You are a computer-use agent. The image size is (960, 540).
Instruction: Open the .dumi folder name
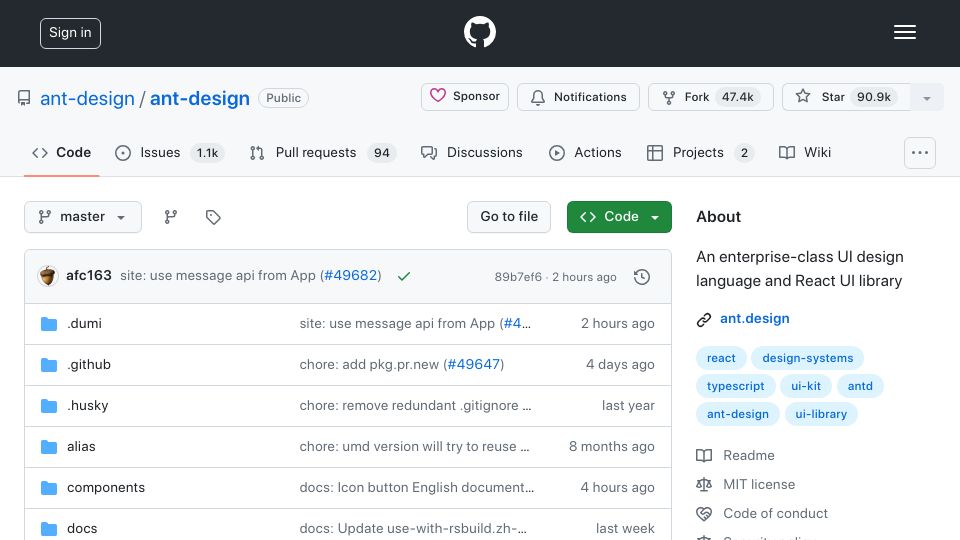point(84,323)
